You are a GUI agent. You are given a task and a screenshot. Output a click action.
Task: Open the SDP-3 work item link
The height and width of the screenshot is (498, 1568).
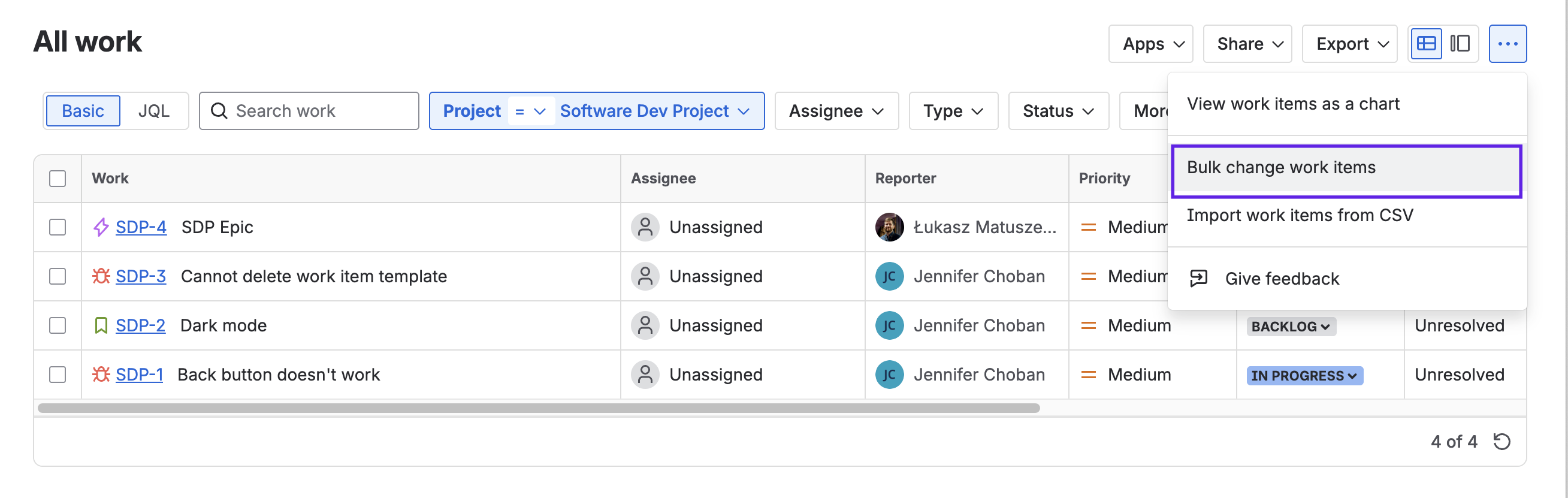click(141, 276)
